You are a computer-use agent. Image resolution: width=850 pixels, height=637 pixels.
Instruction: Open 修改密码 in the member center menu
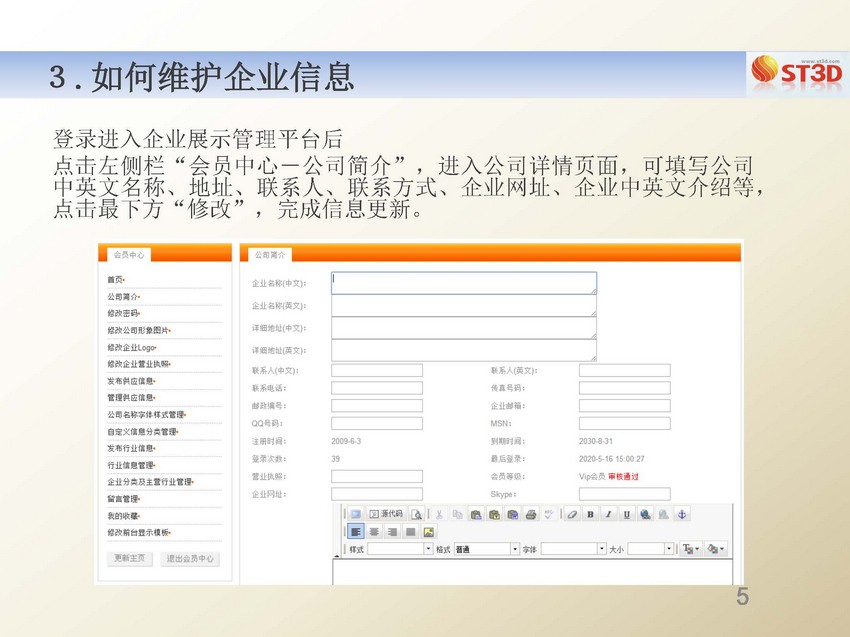[123, 313]
